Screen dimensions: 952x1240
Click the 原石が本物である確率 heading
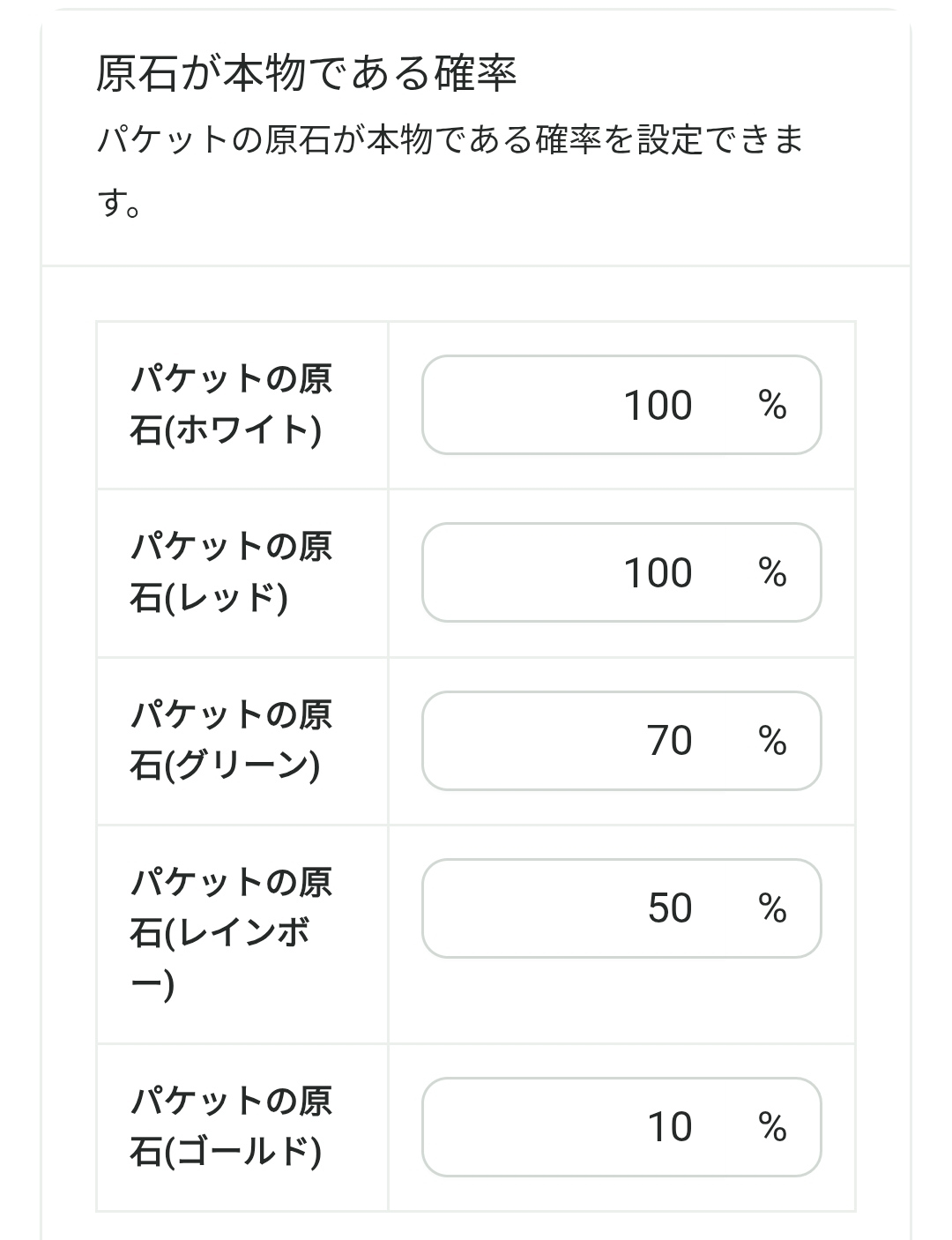point(306,73)
